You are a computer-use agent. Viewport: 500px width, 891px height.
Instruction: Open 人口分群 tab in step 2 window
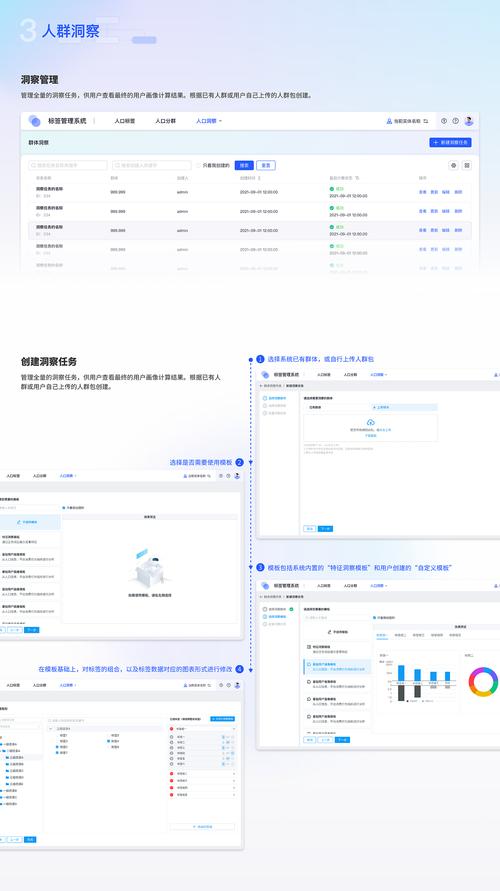39,476
